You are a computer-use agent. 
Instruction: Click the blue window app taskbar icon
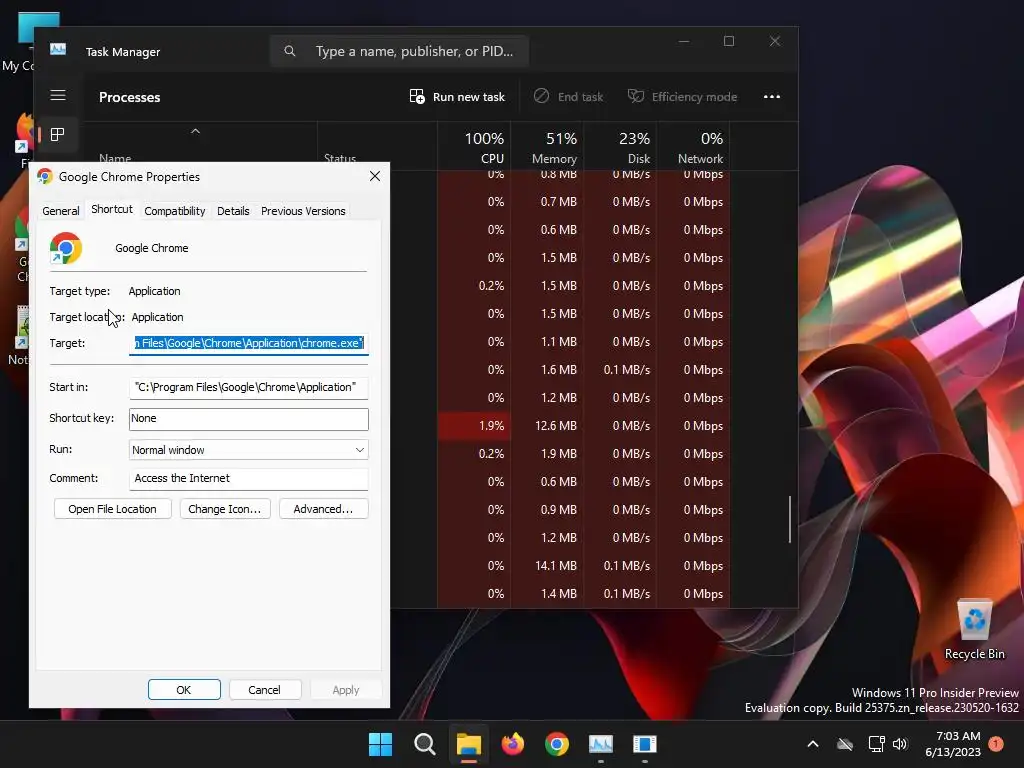(645, 744)
